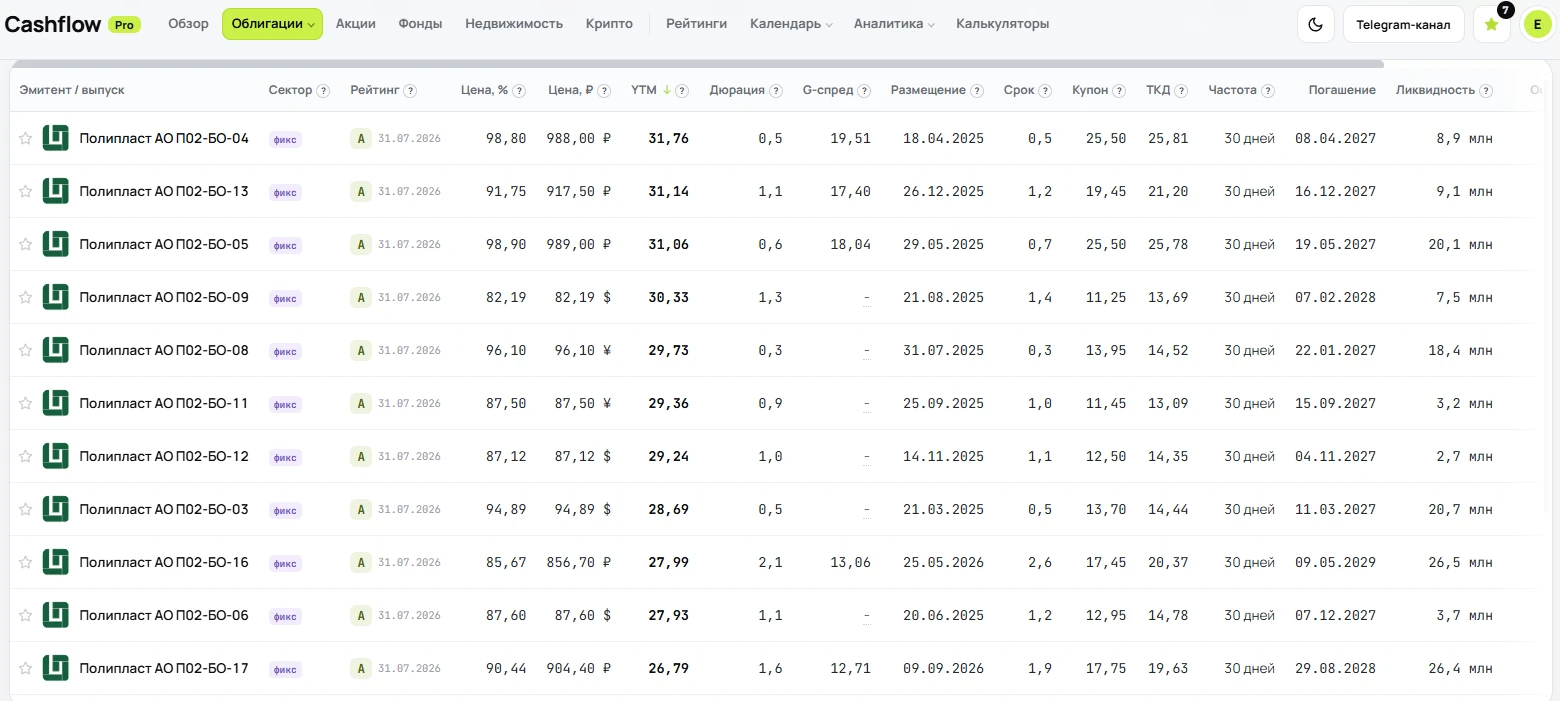Click issuer logo of П02-БО-16 row

pyautogui.click(x=56, y=562)
